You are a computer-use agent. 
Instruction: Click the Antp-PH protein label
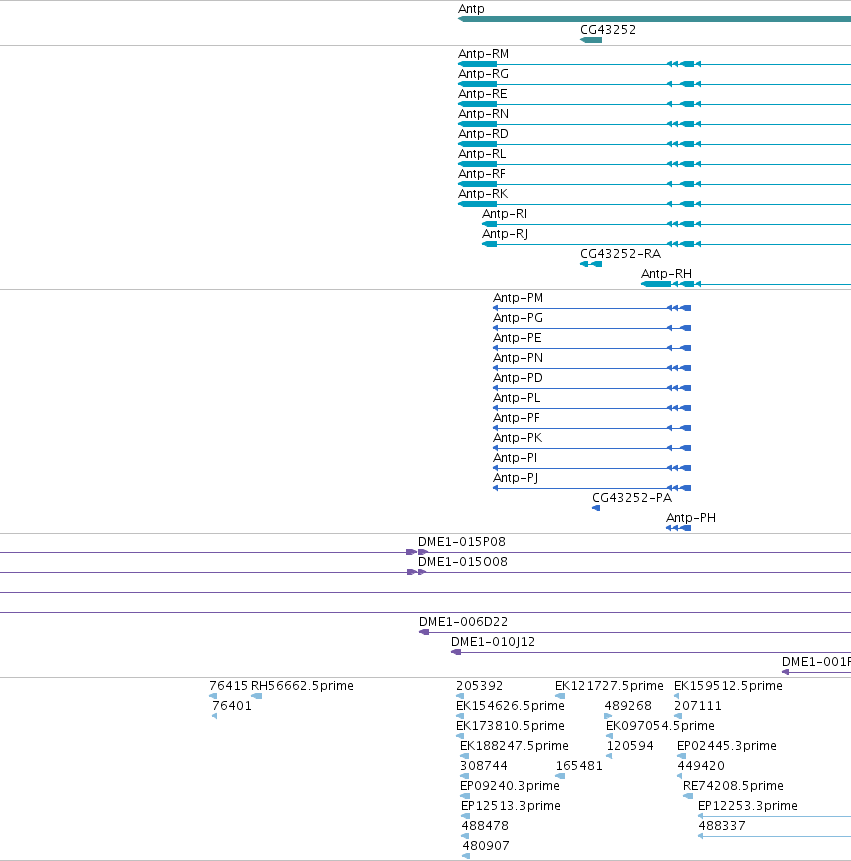[691, 518]
